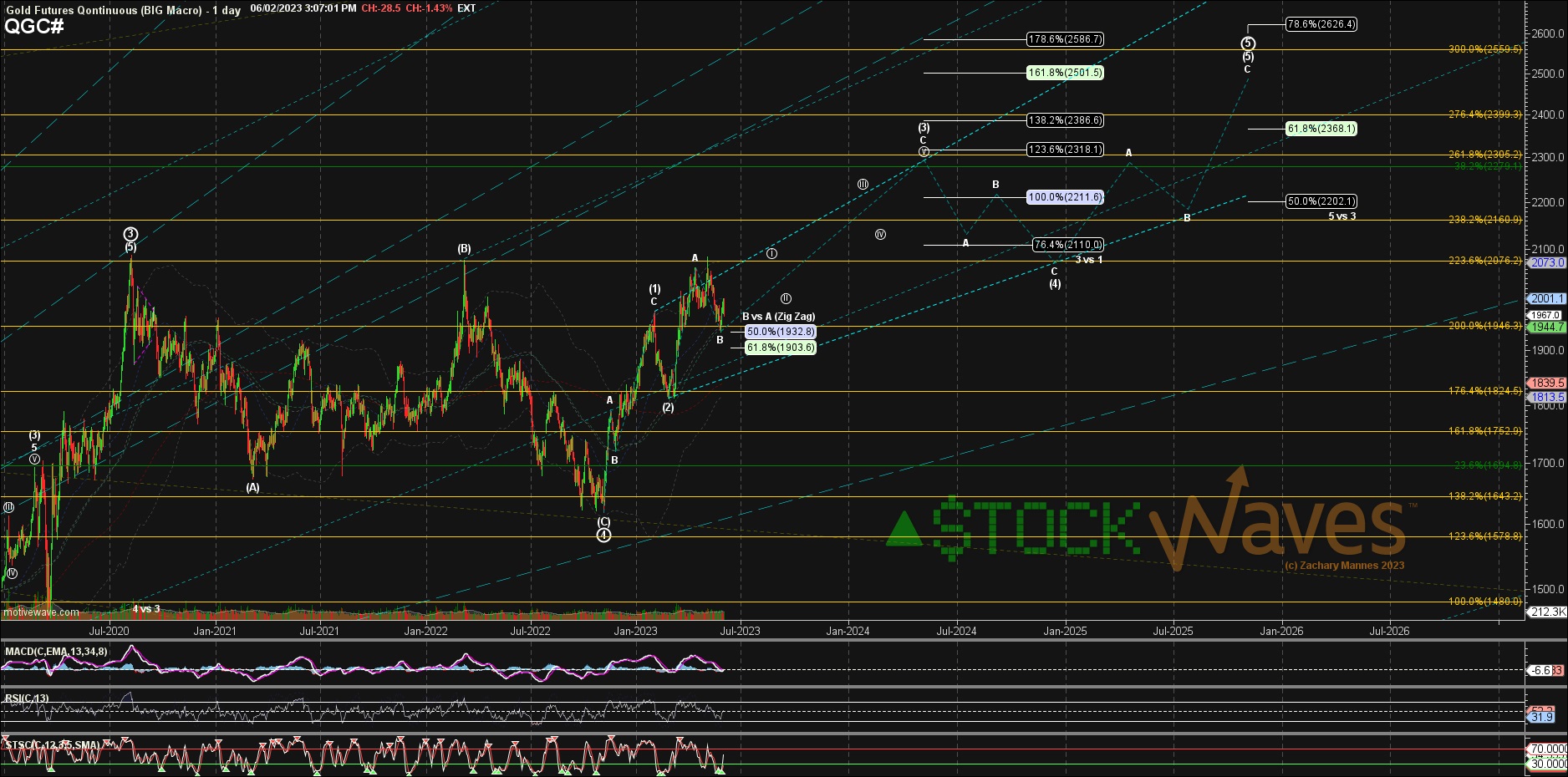1568x777 pixels.
Task: Click the 1500.0 price axis label
Action: coord(1549,589)
